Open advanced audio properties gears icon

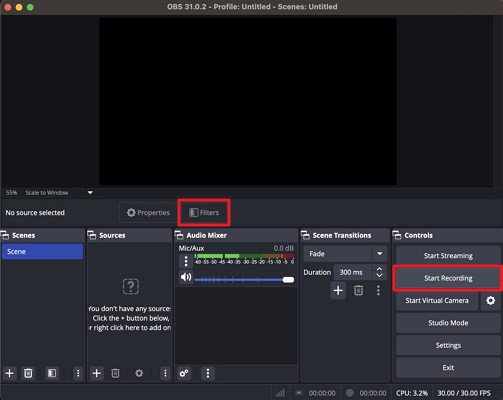coord(184,373)
